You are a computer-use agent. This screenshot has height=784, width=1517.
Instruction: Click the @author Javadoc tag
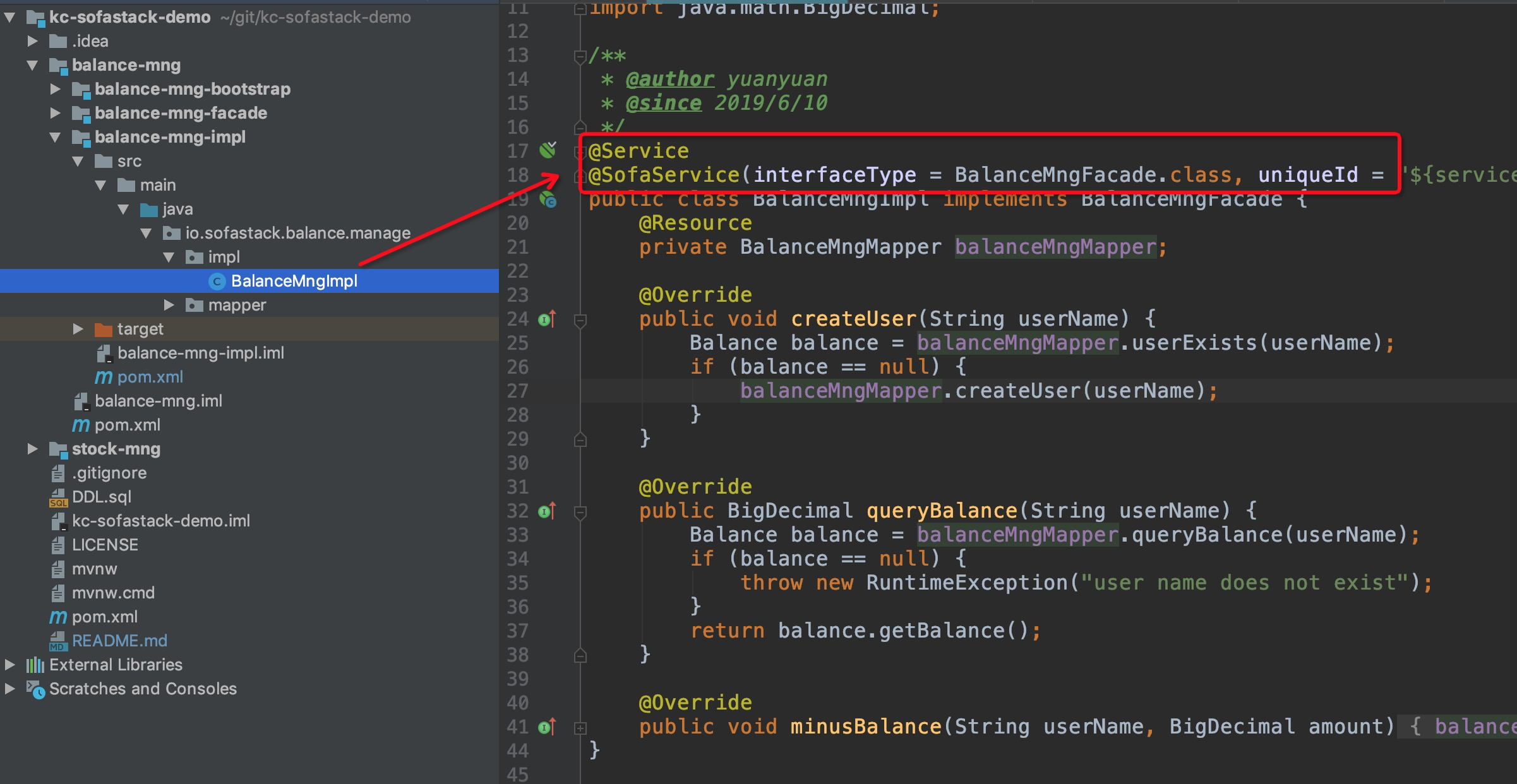pos(670,80)
